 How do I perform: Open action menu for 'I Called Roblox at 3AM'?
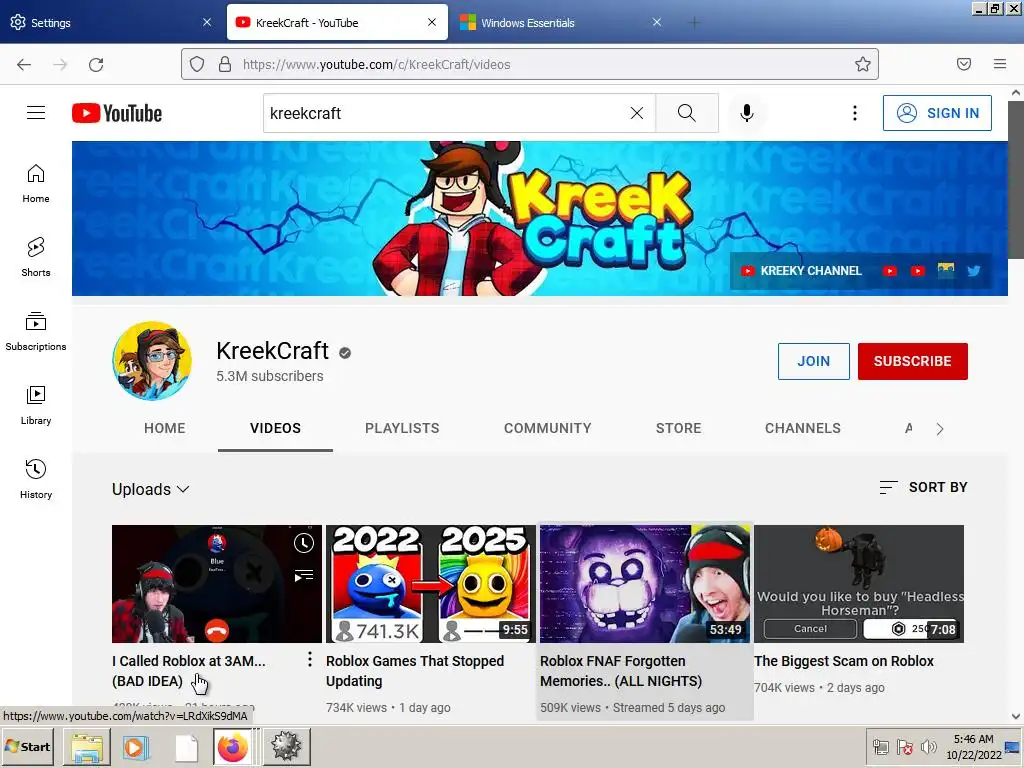310,660
